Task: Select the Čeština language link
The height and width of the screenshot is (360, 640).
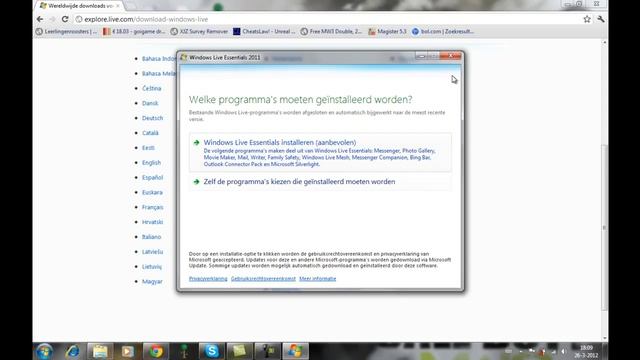Action: click(x=151, y=89)
